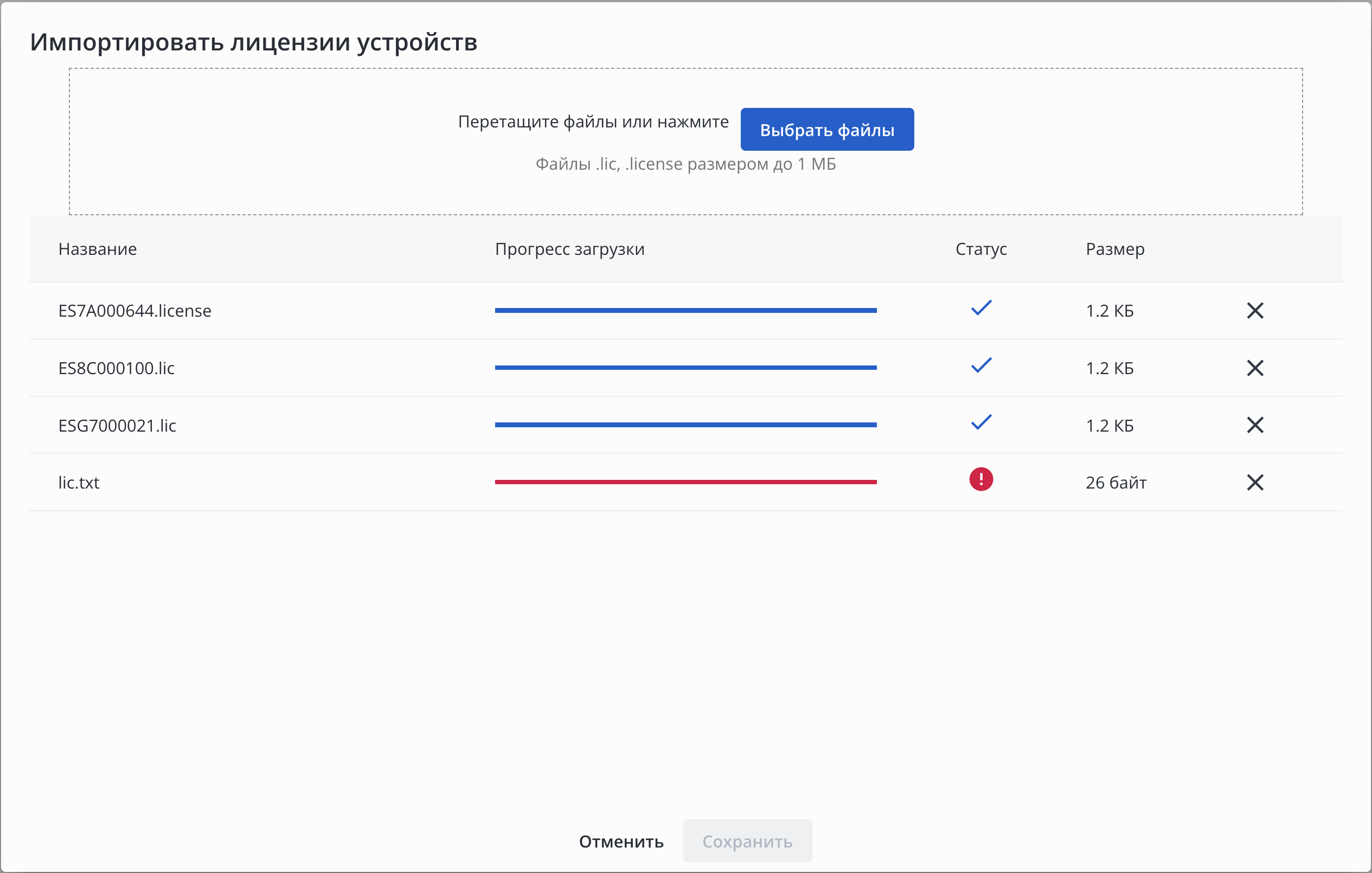Click the Название column header
Screen dimensions: 1372x873
[x=98, y=249]
